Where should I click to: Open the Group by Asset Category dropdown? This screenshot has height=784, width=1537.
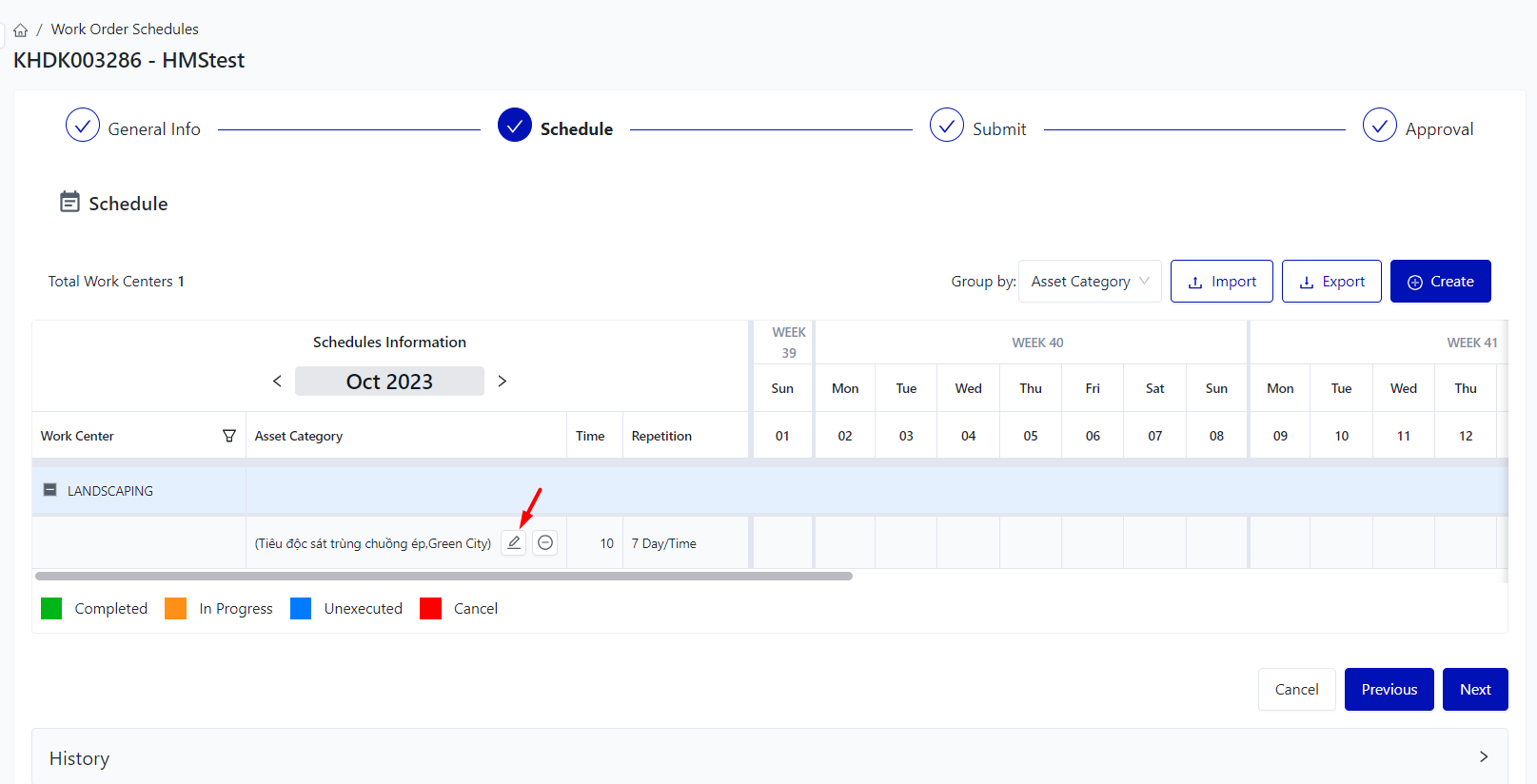click(1090, 282)
